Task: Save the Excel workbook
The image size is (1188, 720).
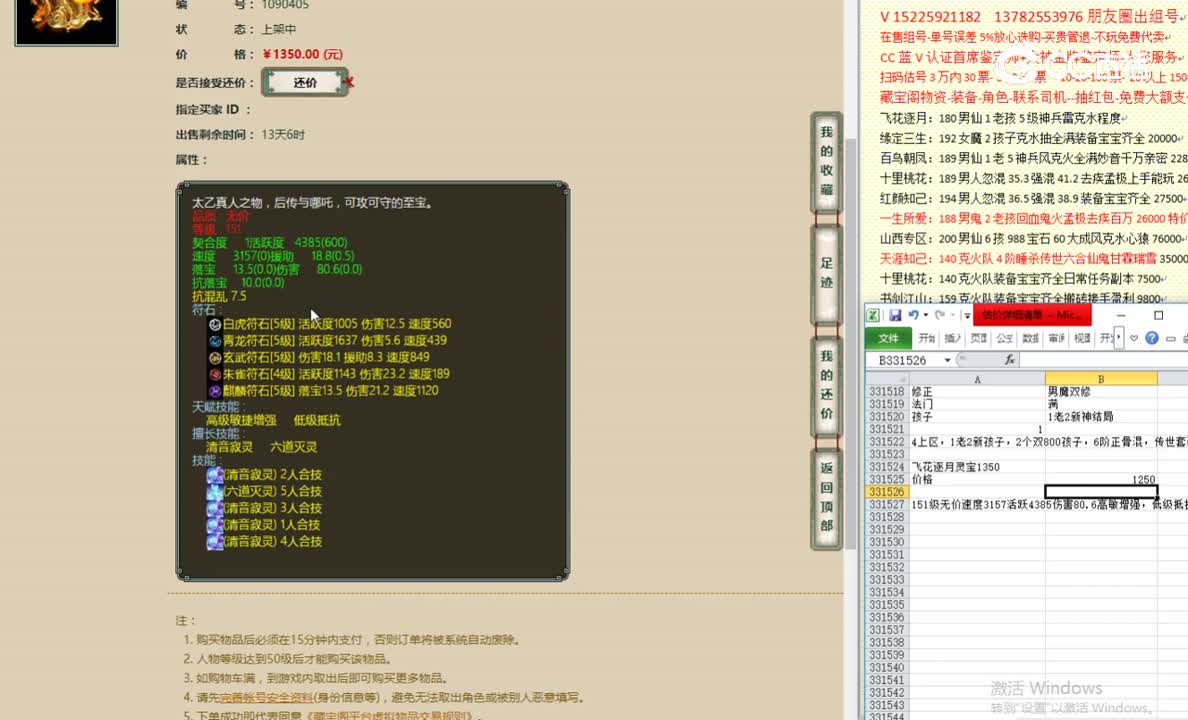Action: pyautogui.click(x=896, y=315)
